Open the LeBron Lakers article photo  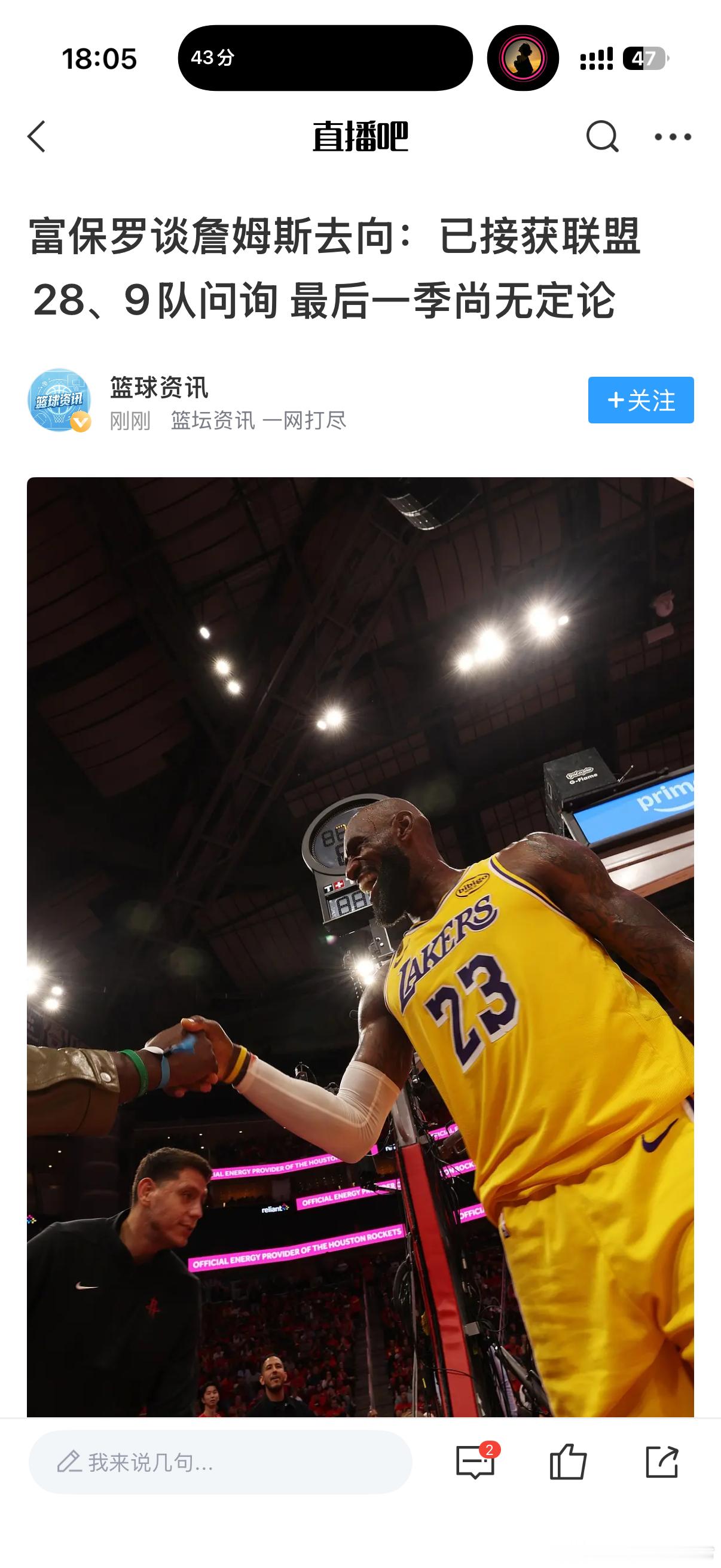360,947
